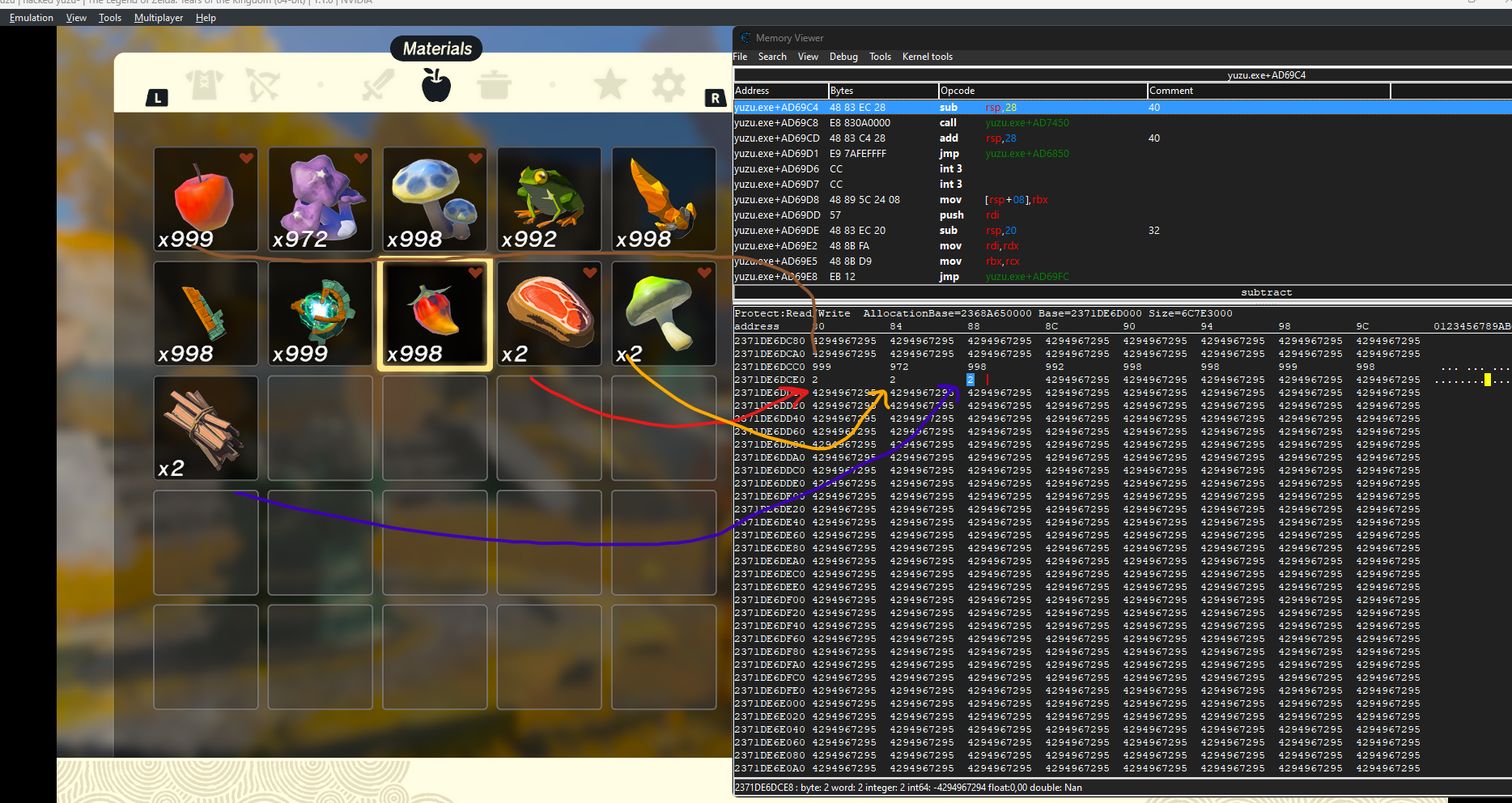
Task: Select the glowing Zonai charge x999
Action: (x=321, y=313)
